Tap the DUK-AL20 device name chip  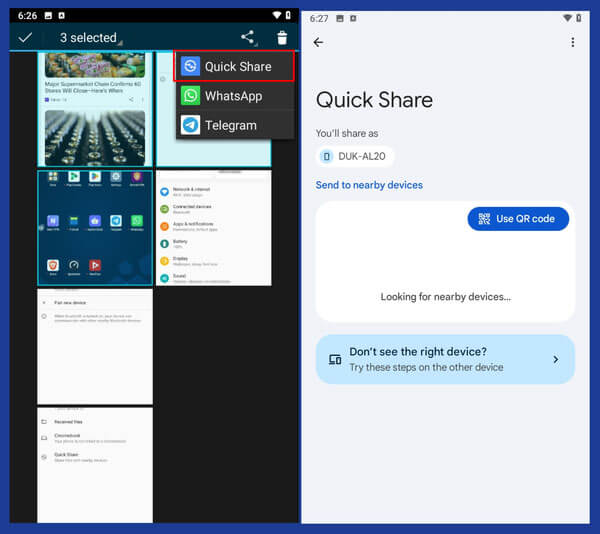click(355, 156)
